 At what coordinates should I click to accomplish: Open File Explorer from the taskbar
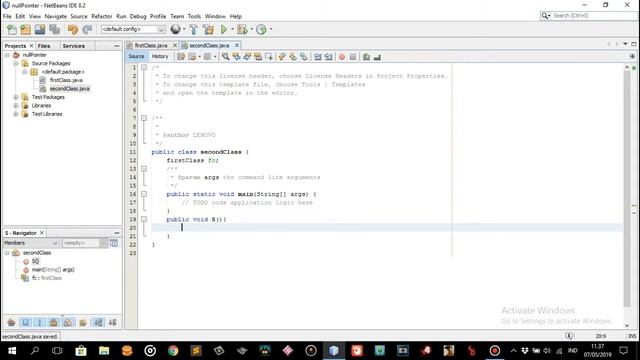[x=104, y=351]
